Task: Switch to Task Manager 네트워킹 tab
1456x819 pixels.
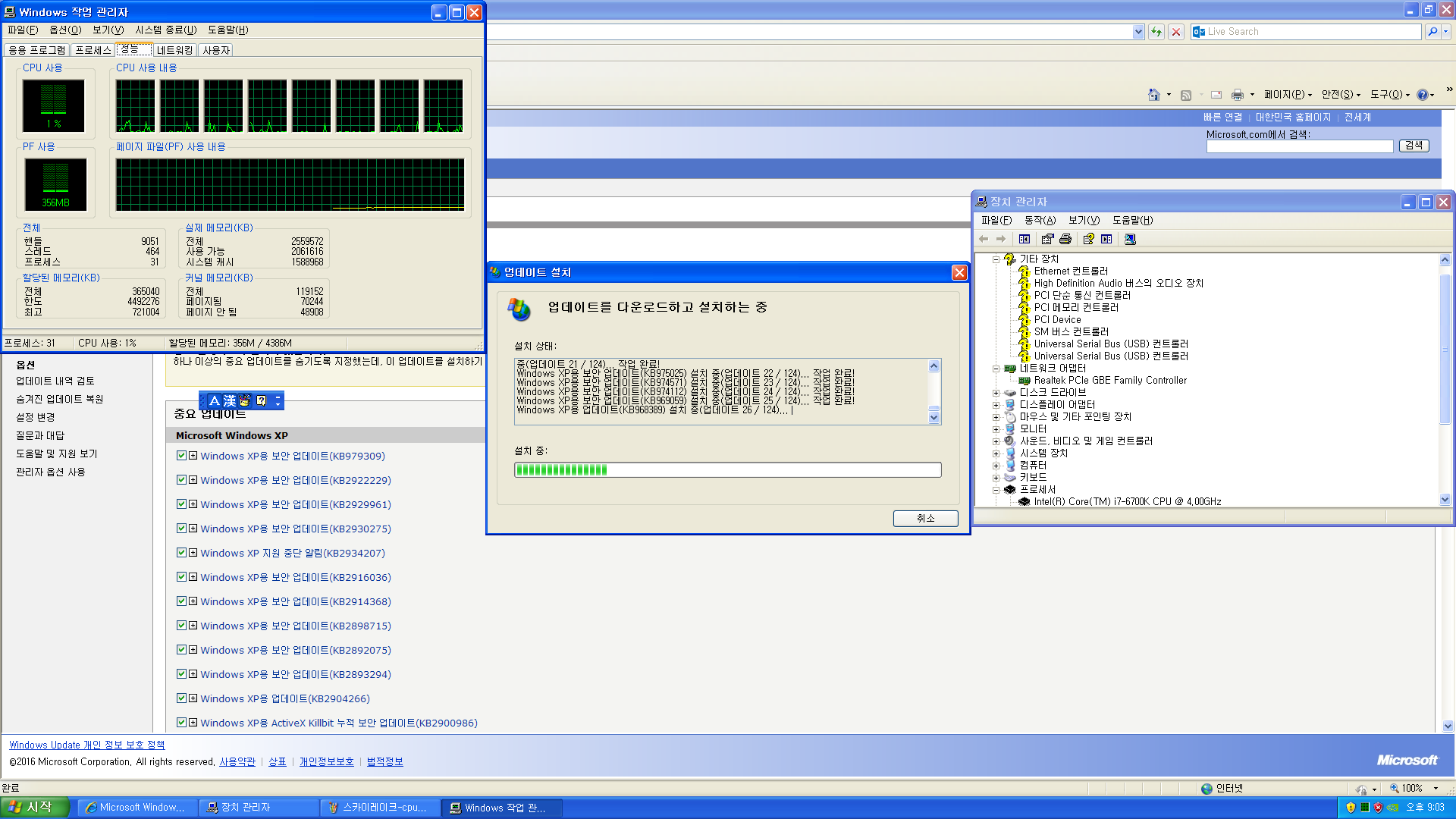Action: tap(175, 50)
